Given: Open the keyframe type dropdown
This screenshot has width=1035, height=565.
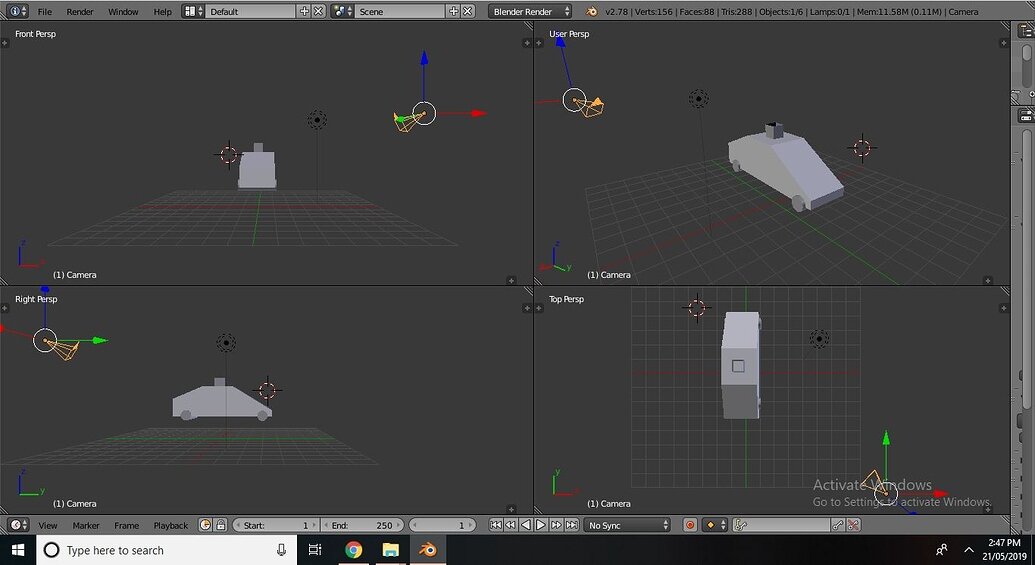Looking at the screenshot, I should coord(716,525).
